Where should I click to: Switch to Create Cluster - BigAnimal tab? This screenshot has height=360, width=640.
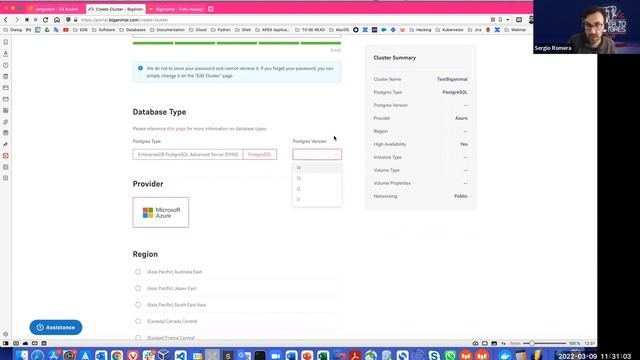(116, 9)
